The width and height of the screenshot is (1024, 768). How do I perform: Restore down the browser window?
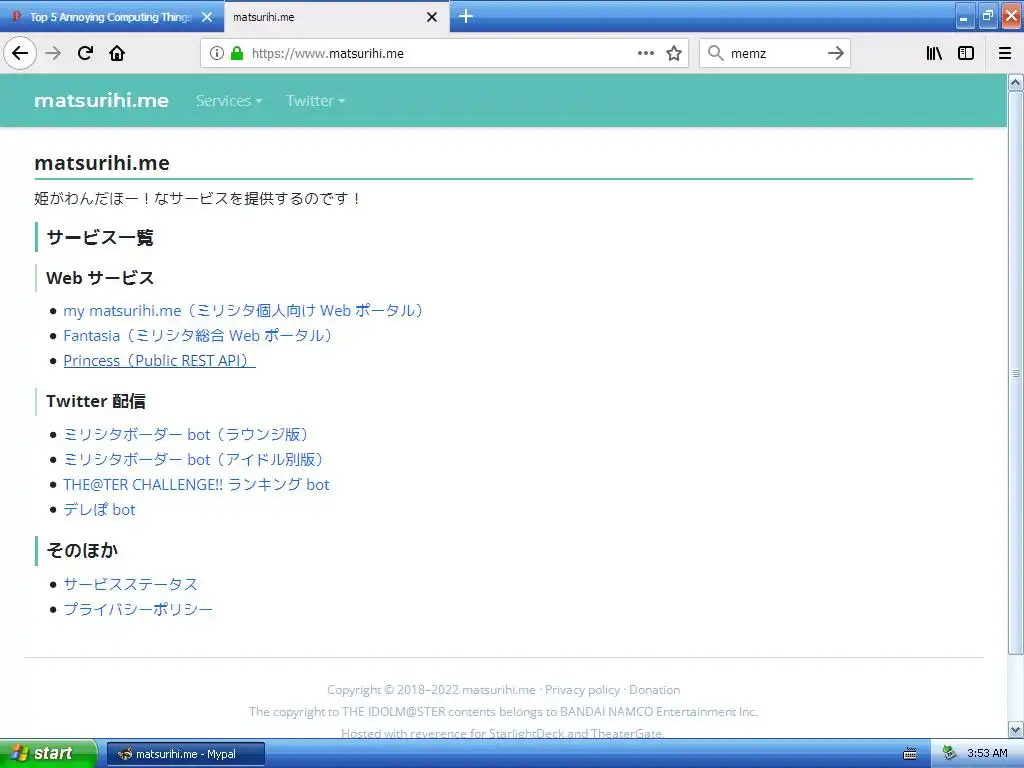[x=988, y=17]
